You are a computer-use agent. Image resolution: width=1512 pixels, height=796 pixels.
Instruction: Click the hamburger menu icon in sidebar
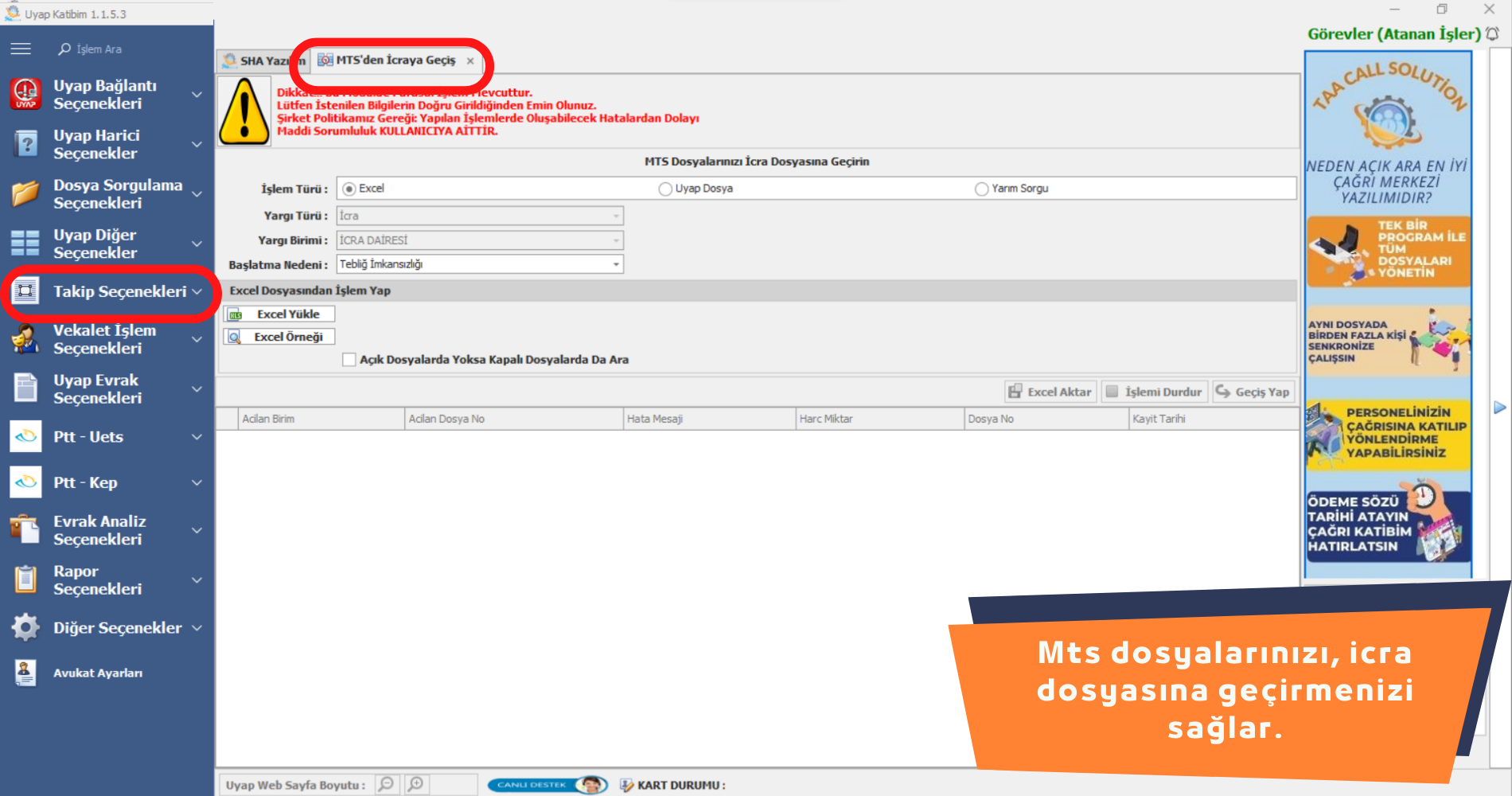21,49
